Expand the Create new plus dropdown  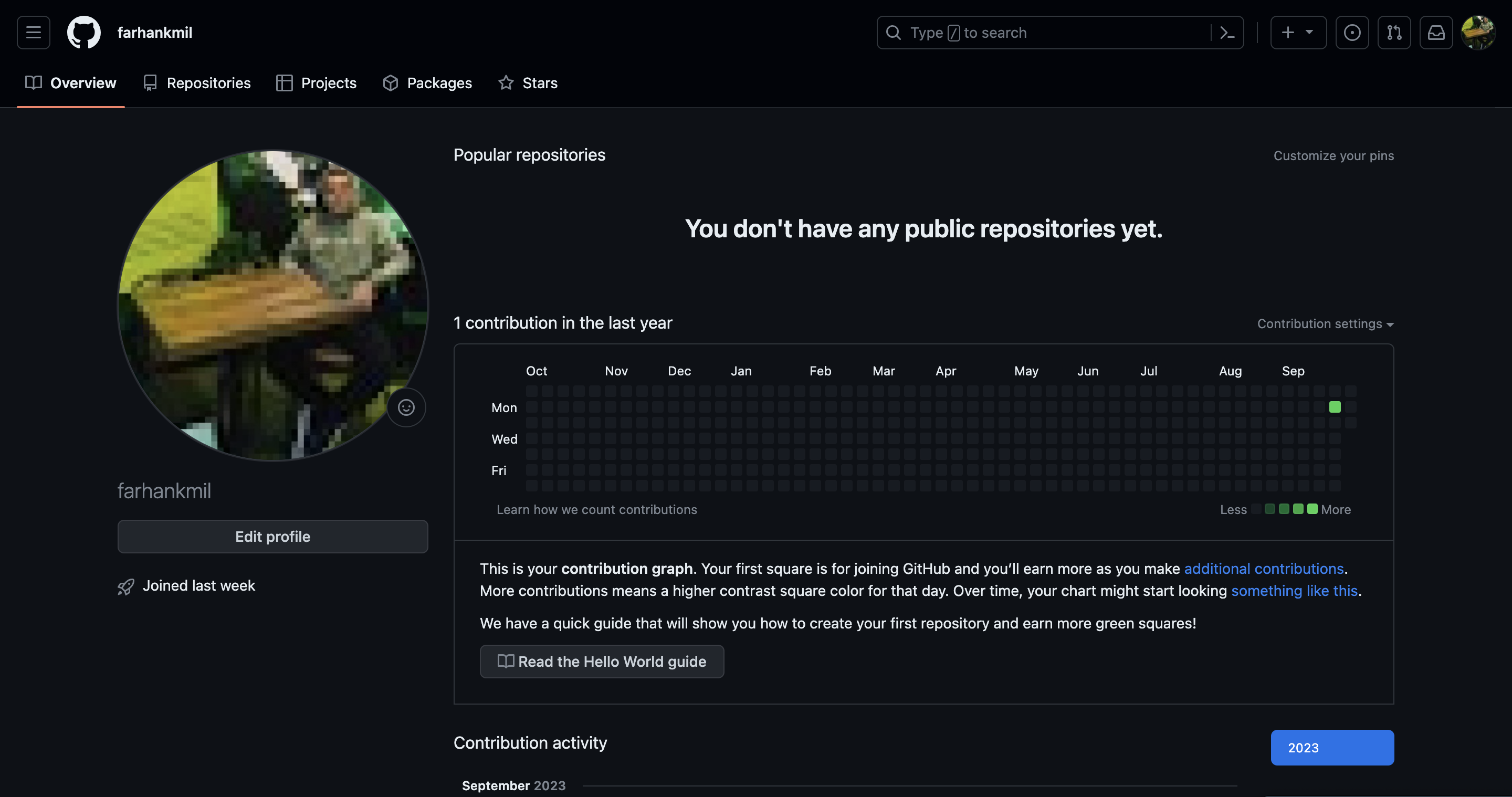(1298, 32)
